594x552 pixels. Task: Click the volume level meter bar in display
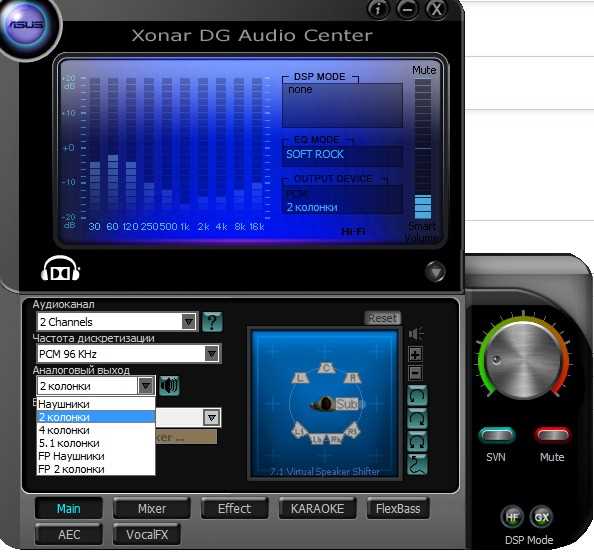tap(423, 149)
